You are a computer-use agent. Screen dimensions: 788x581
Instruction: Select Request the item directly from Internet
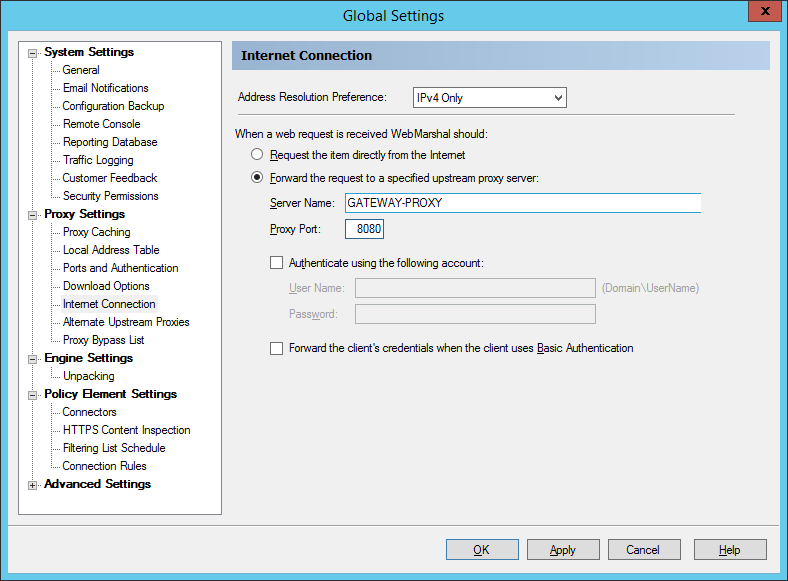pyautogui.click(x=257, y=156)
